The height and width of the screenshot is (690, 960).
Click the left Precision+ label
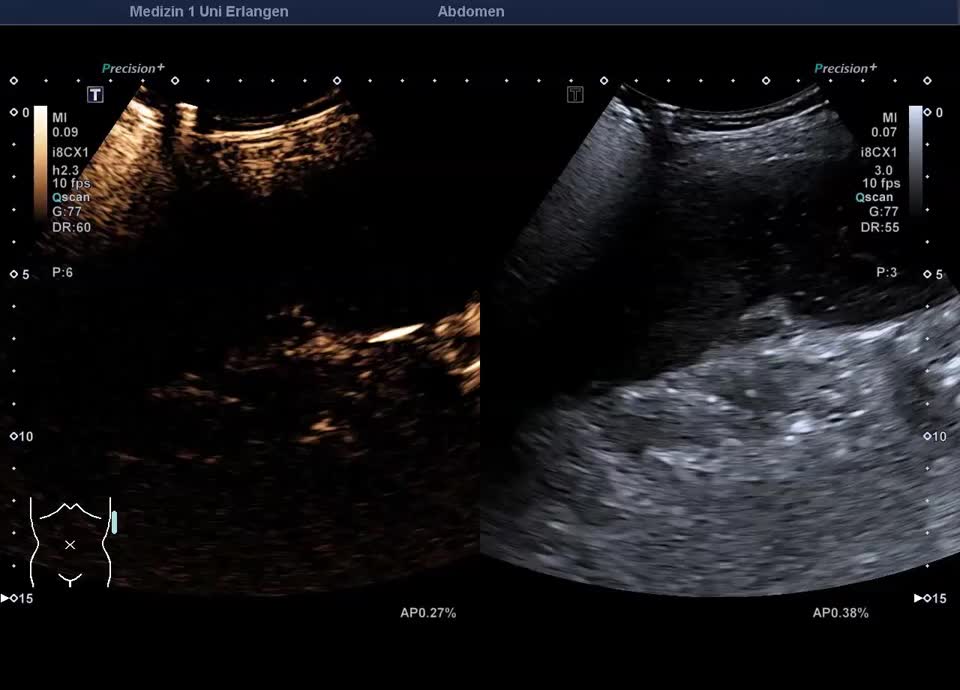click(133, 68)
